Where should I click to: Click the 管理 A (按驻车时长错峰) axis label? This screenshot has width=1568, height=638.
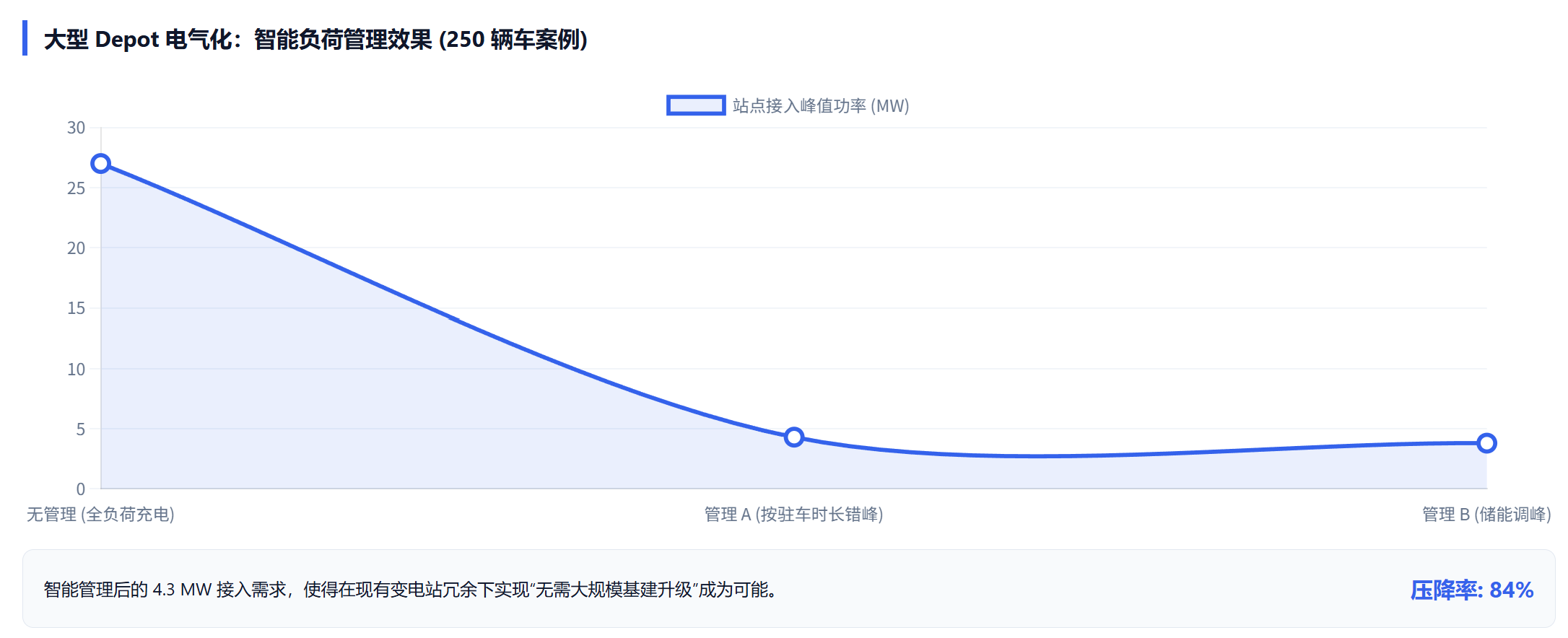(x=793, y=515)
